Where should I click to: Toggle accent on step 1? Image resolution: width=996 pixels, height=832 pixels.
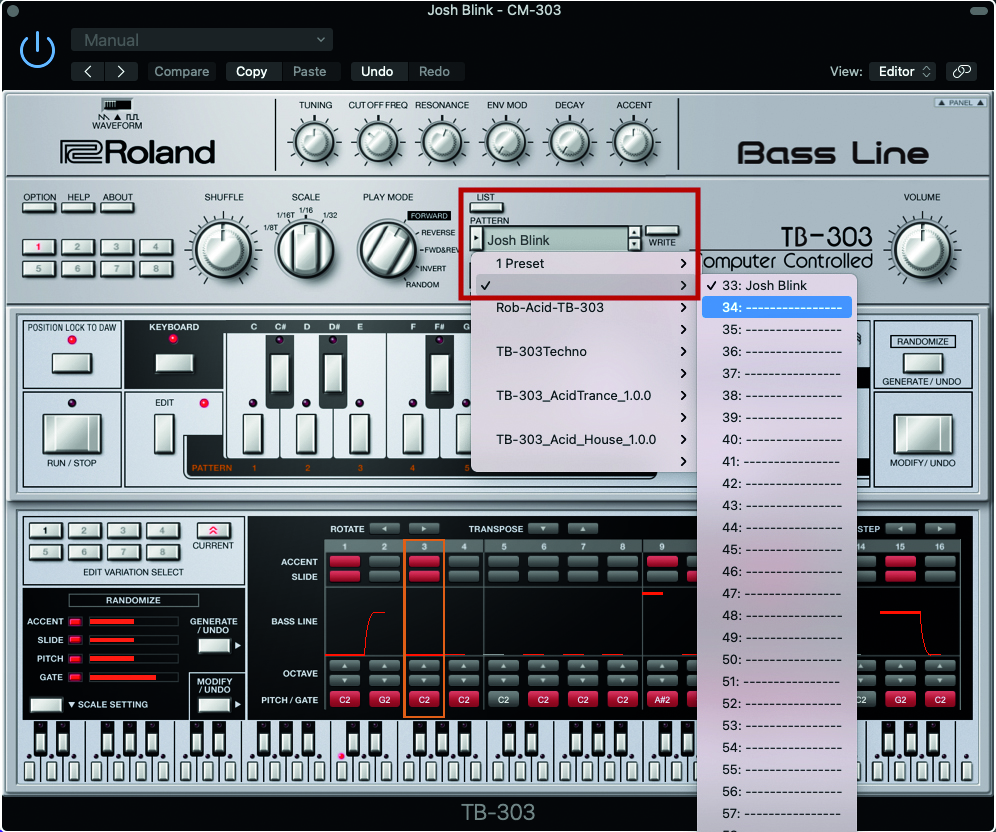345,561
